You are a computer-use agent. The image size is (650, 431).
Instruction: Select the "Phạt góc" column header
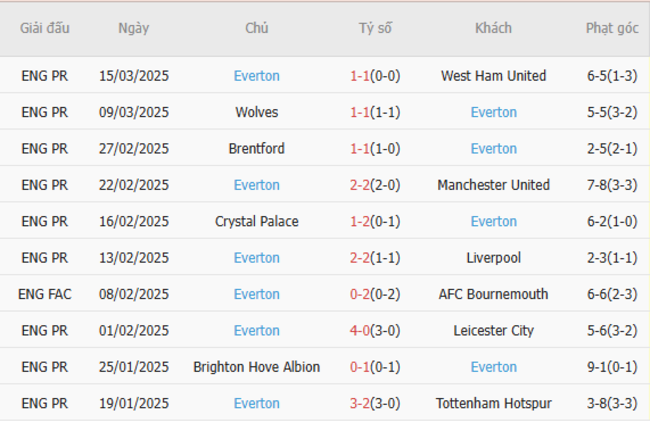coord(612,28)
